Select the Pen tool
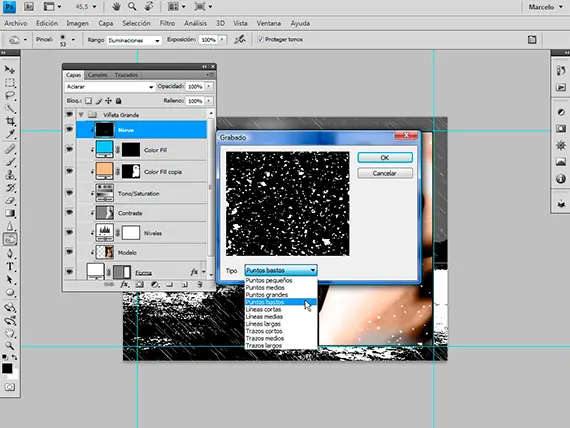Screen dimensions: 570x428 pos(10,253)
